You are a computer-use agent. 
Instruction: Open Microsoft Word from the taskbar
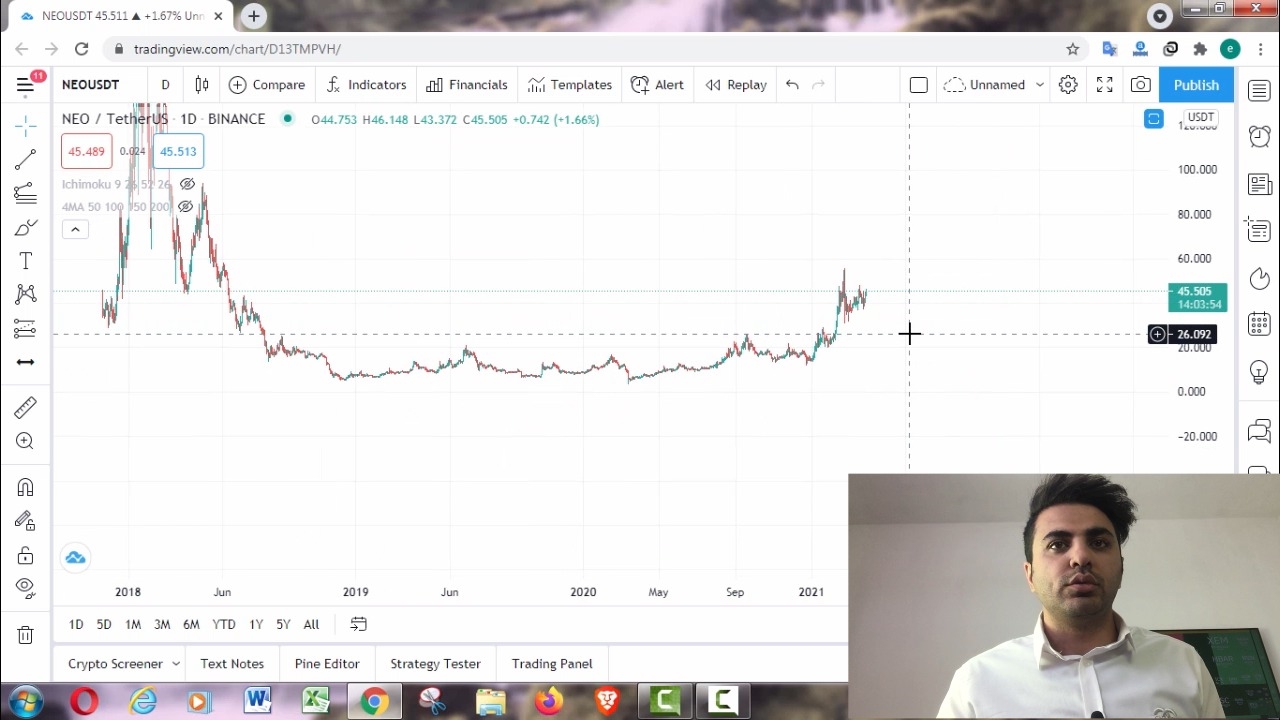[258, 700]
